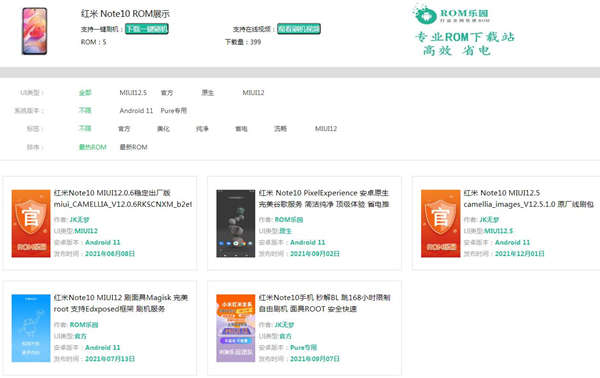
Task: Open the blue Magisk ROM thumbnail
Action: [31, 328]
